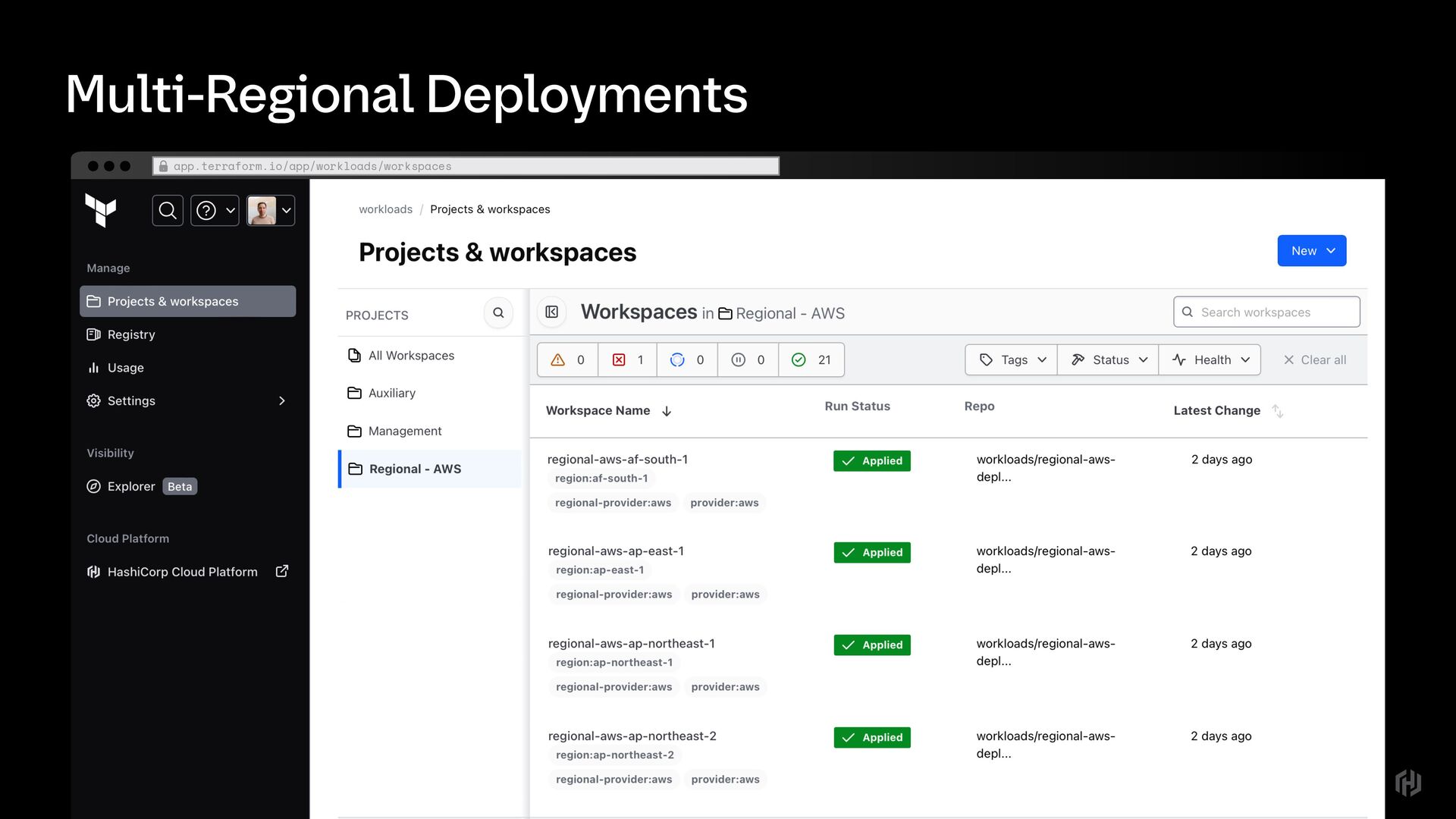This screenshot has width=1456, height=819.
Task: Filter by on-hold status count 0
Action: tap(748, 359)
